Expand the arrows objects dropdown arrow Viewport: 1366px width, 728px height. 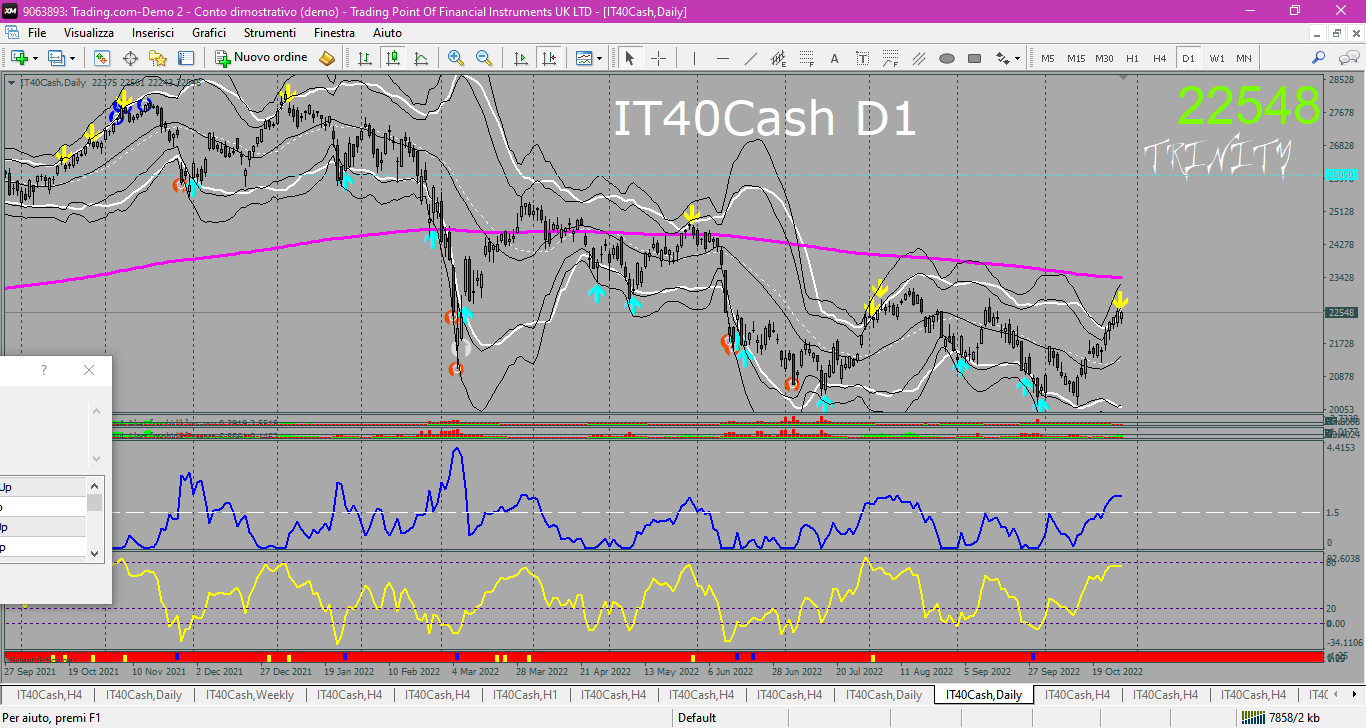[1018, 58]
